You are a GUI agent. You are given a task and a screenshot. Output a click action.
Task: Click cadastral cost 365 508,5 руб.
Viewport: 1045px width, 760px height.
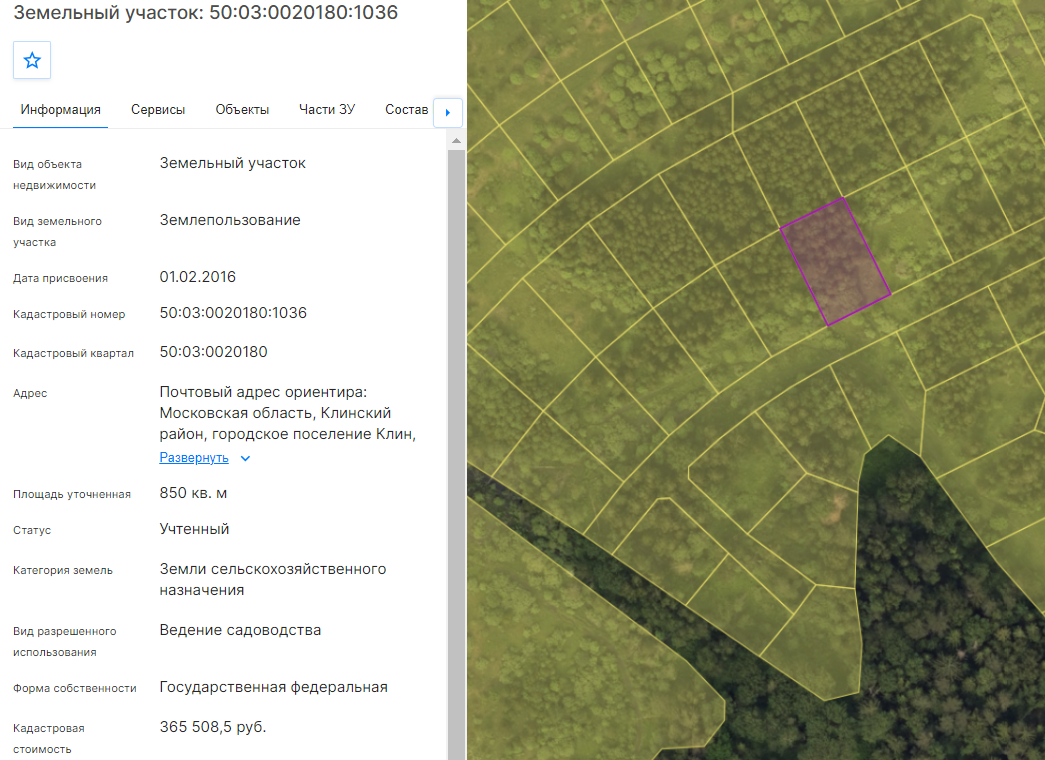point(213,727)
